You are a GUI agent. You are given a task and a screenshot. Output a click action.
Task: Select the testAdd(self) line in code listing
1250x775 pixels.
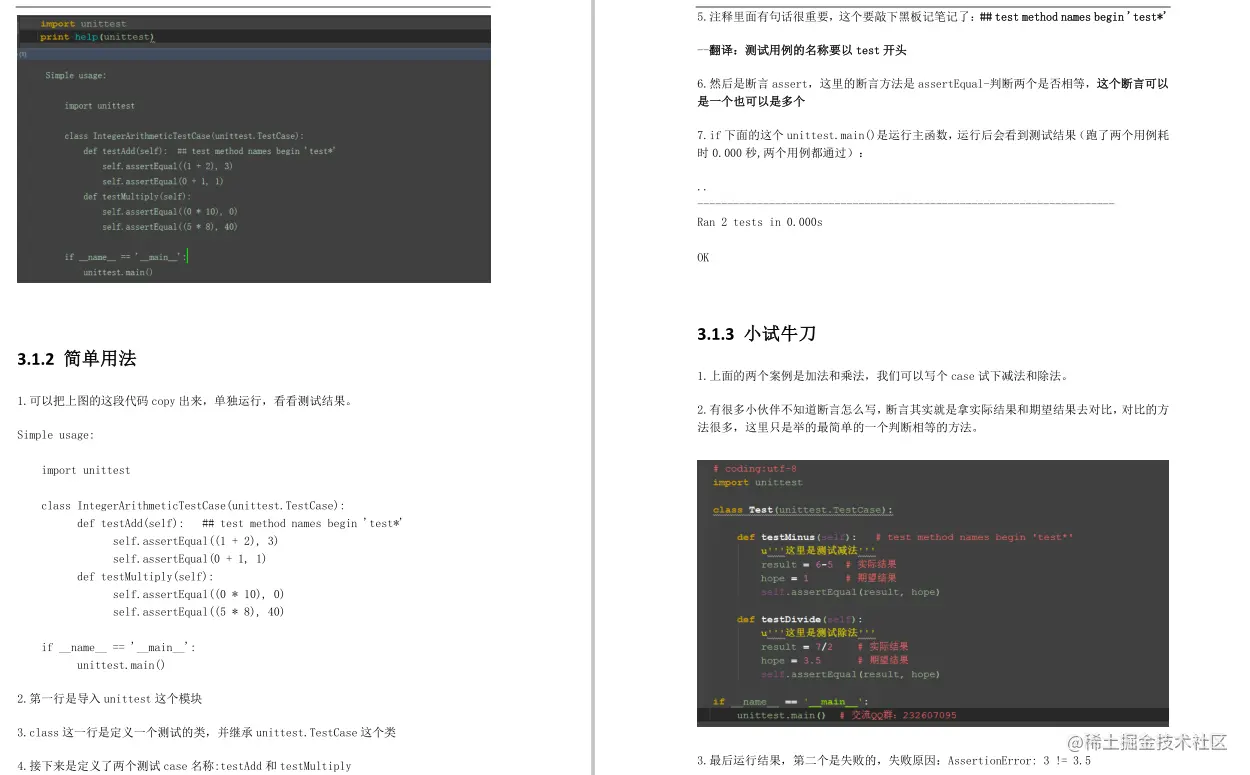point(130,523)
